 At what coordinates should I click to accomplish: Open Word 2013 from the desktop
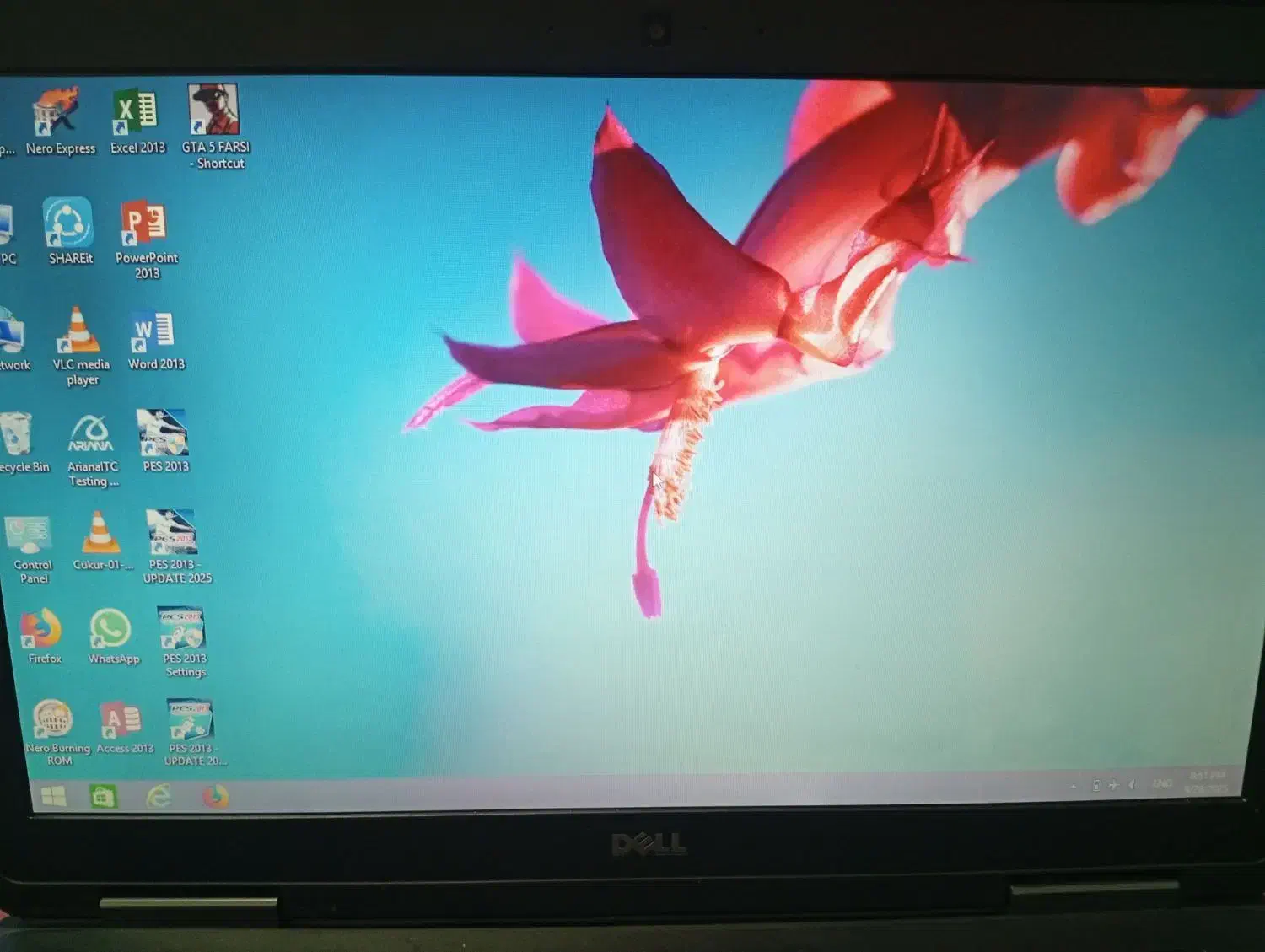(x=153, y=331)
